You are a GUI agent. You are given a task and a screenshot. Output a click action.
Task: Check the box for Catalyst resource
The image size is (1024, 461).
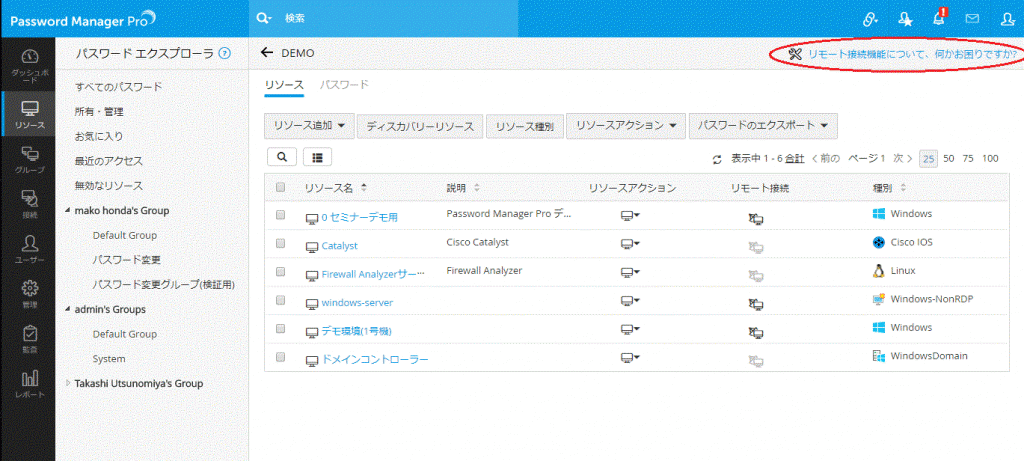(x=281, y=243)
